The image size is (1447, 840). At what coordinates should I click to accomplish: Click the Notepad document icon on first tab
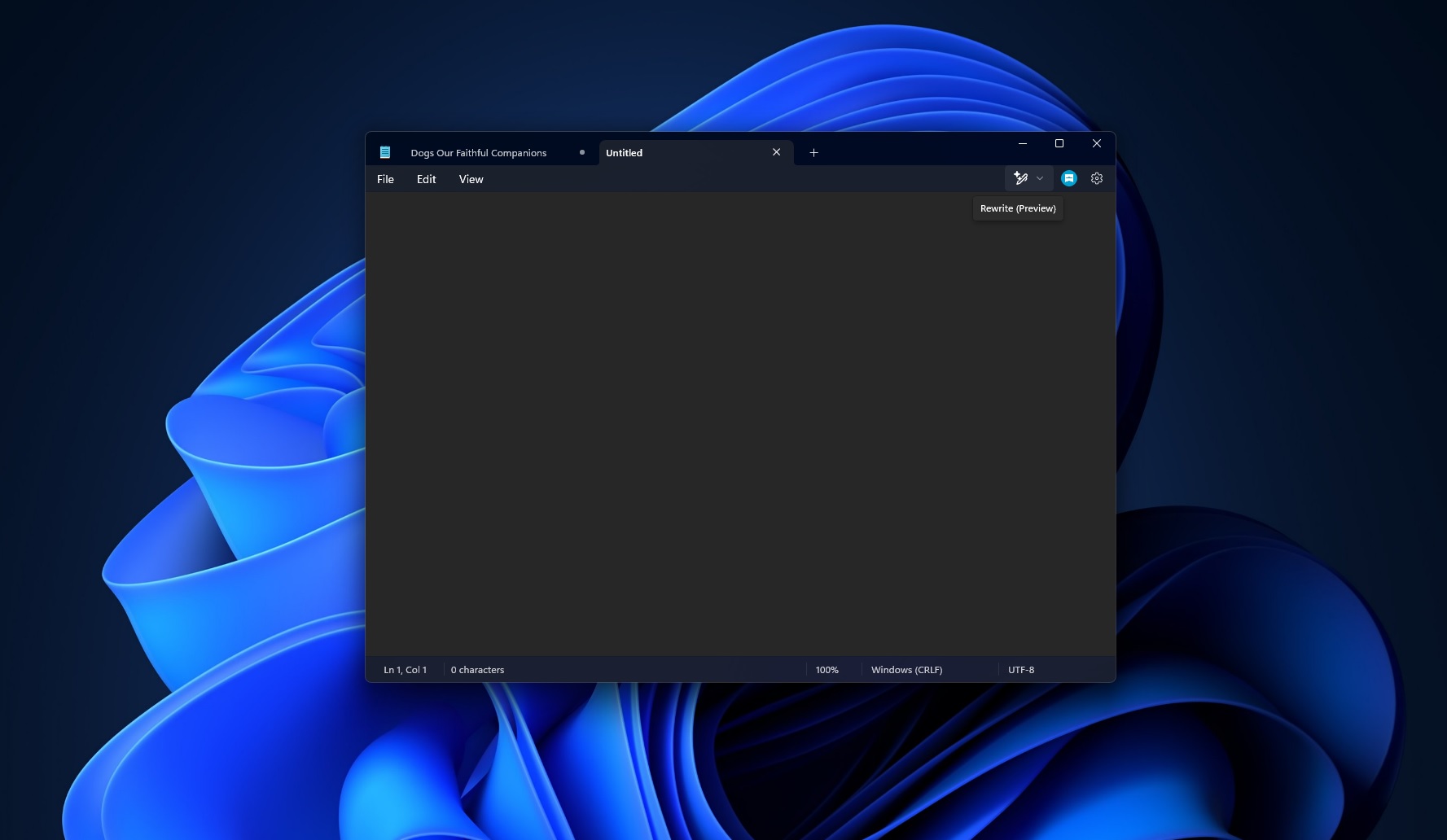(384, 151)
